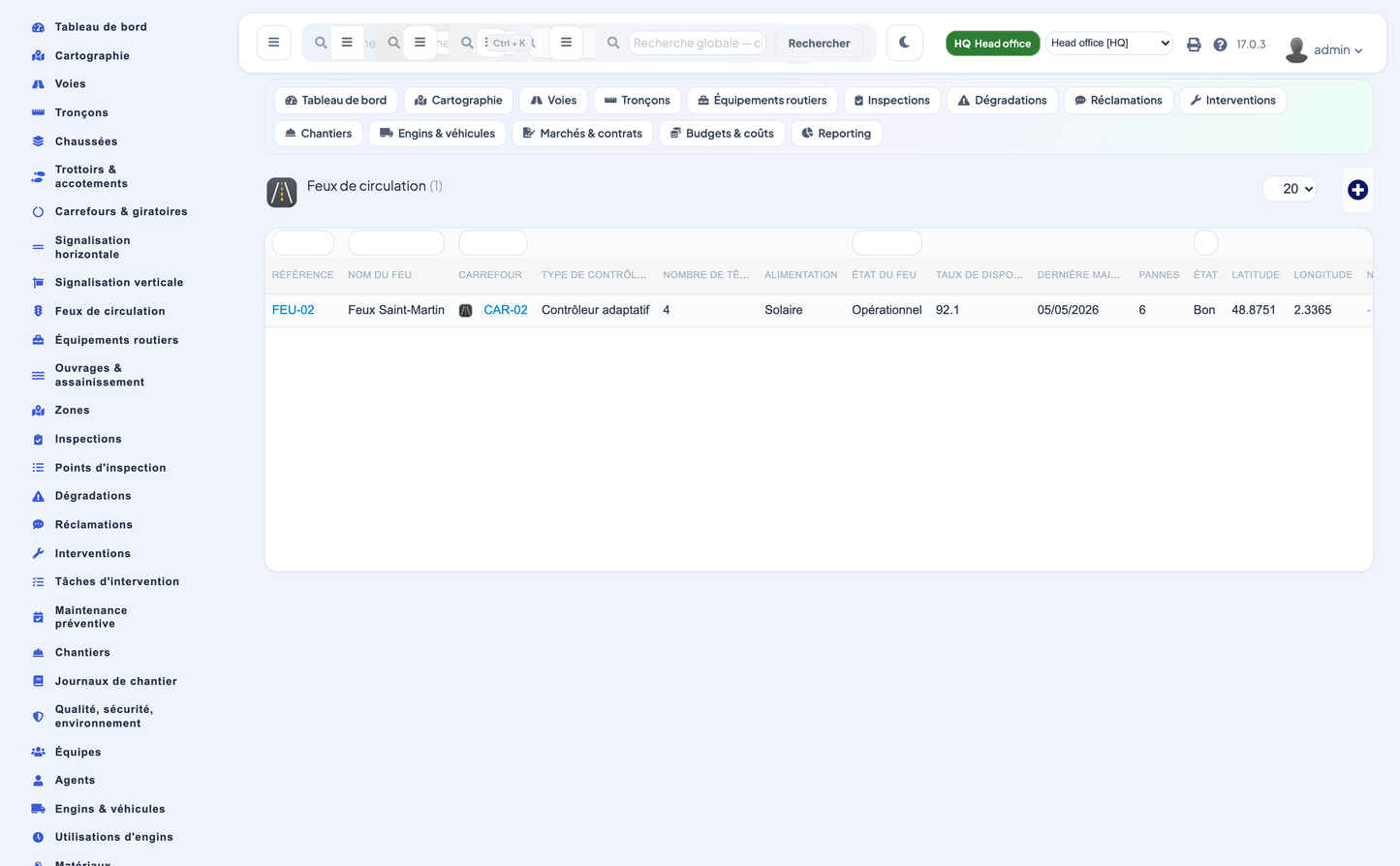Screen dimensions: 1400x866
Task: Open the Budgets & coûts tab
Action: (722, 134)
